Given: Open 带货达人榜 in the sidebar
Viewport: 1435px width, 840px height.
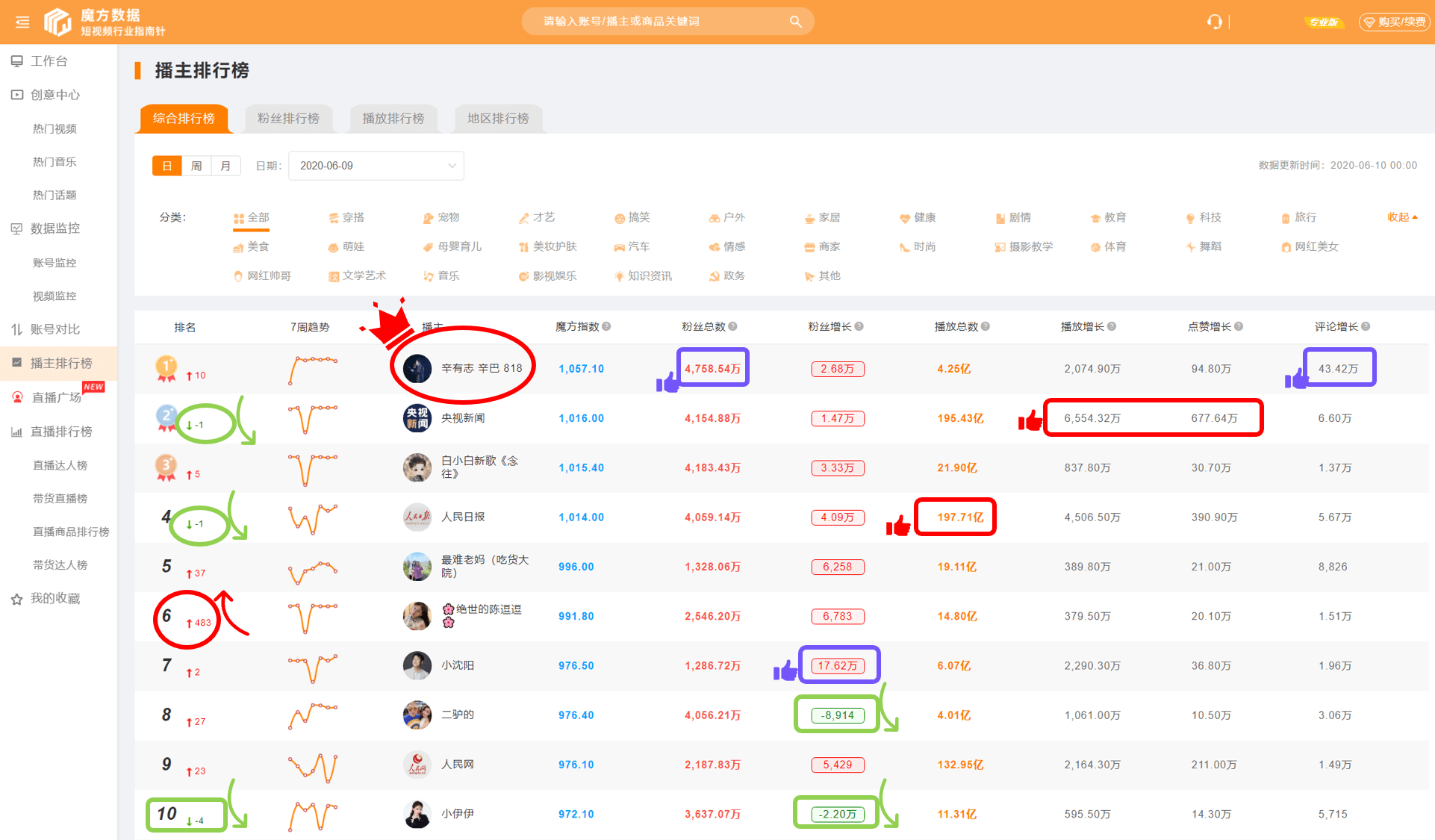Looking at the screenshot, I should pyautogui.click(x=60, y=564).
